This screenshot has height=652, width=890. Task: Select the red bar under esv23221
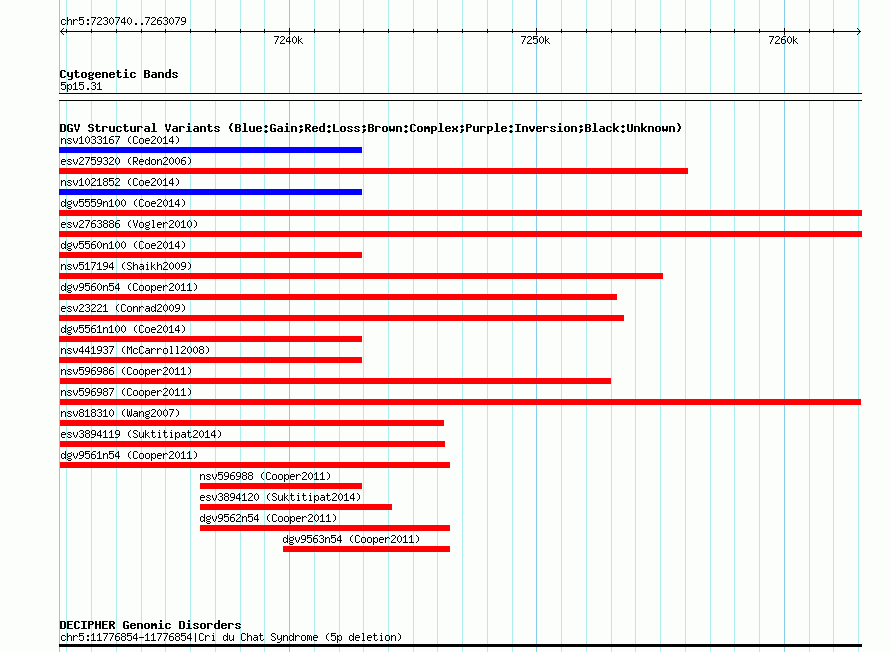(342, 318)
